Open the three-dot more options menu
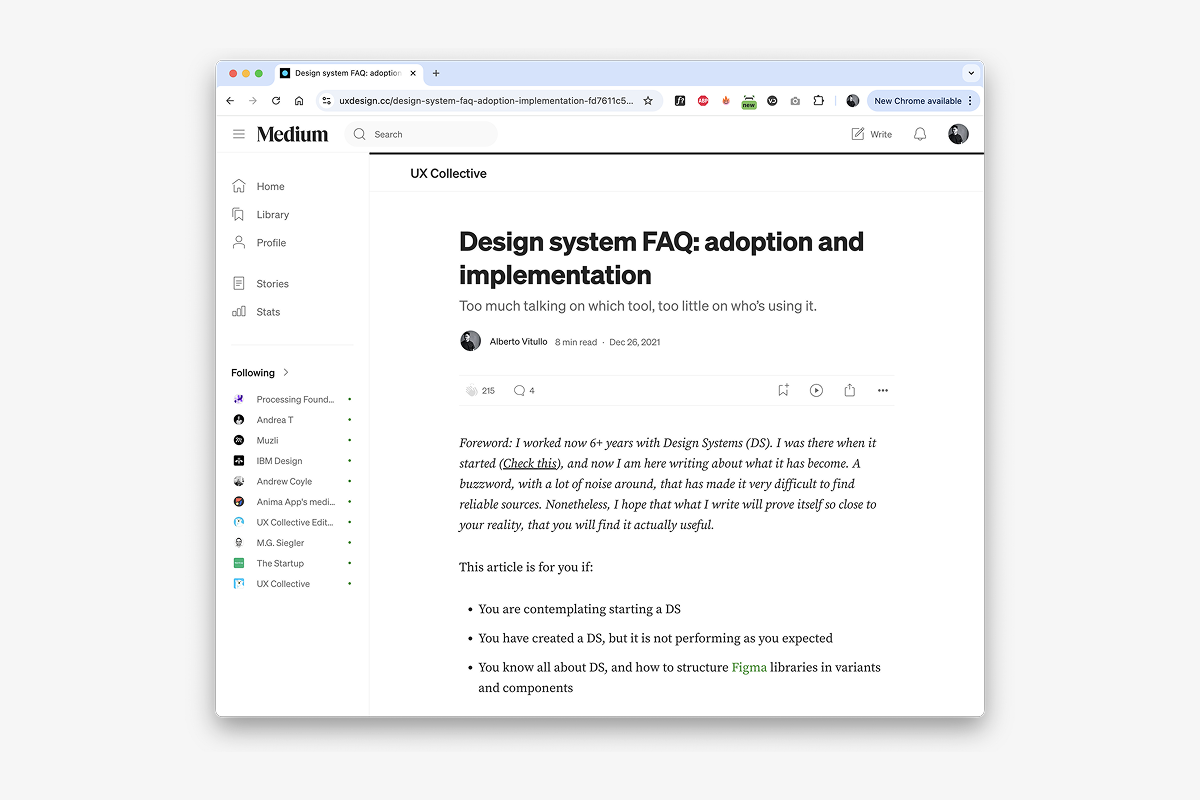Screen dimensions: 1200x800 pos(882,391)
